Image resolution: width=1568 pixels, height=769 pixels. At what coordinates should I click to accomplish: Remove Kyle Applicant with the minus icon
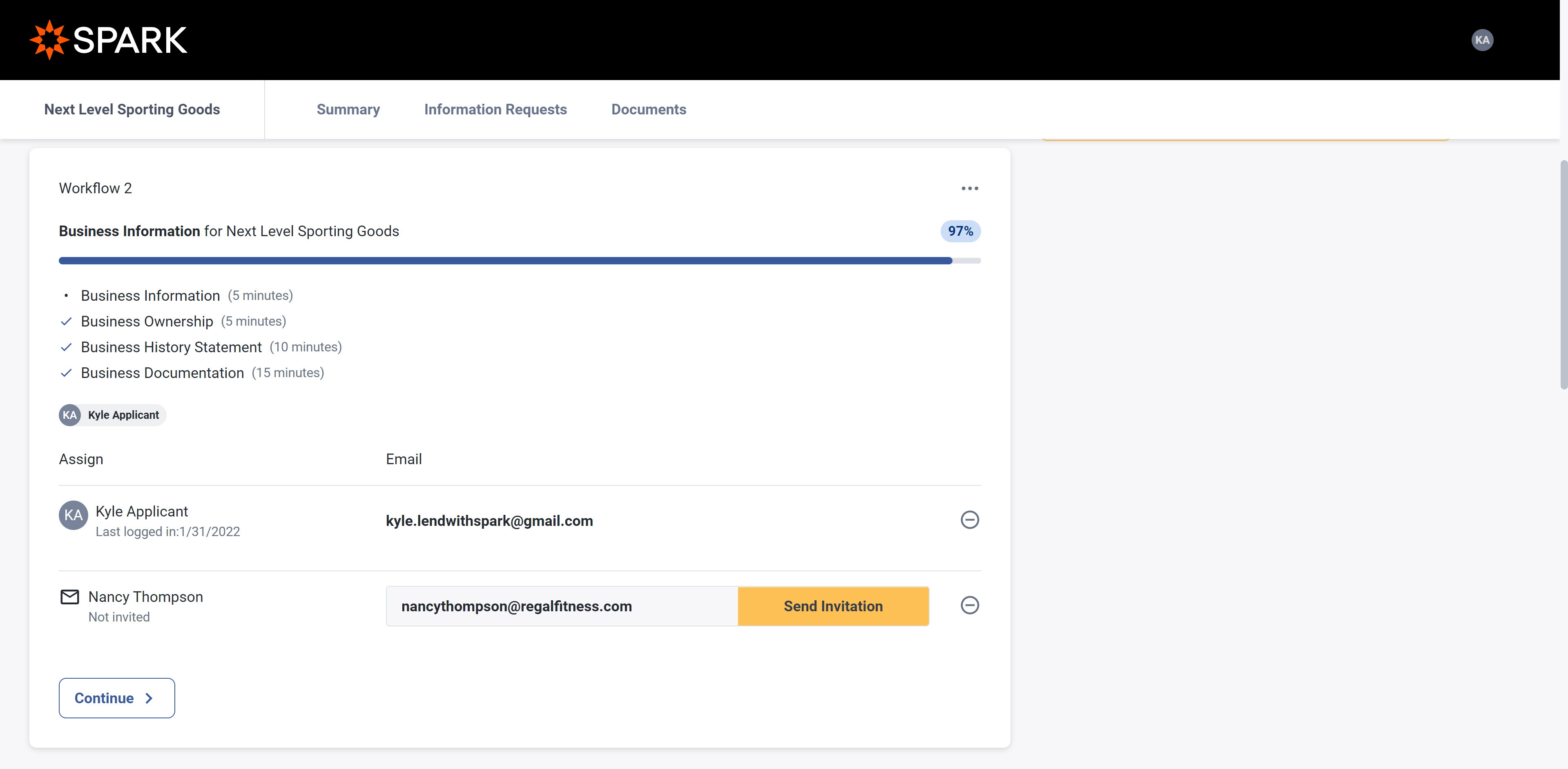click(x=969, y=520)
